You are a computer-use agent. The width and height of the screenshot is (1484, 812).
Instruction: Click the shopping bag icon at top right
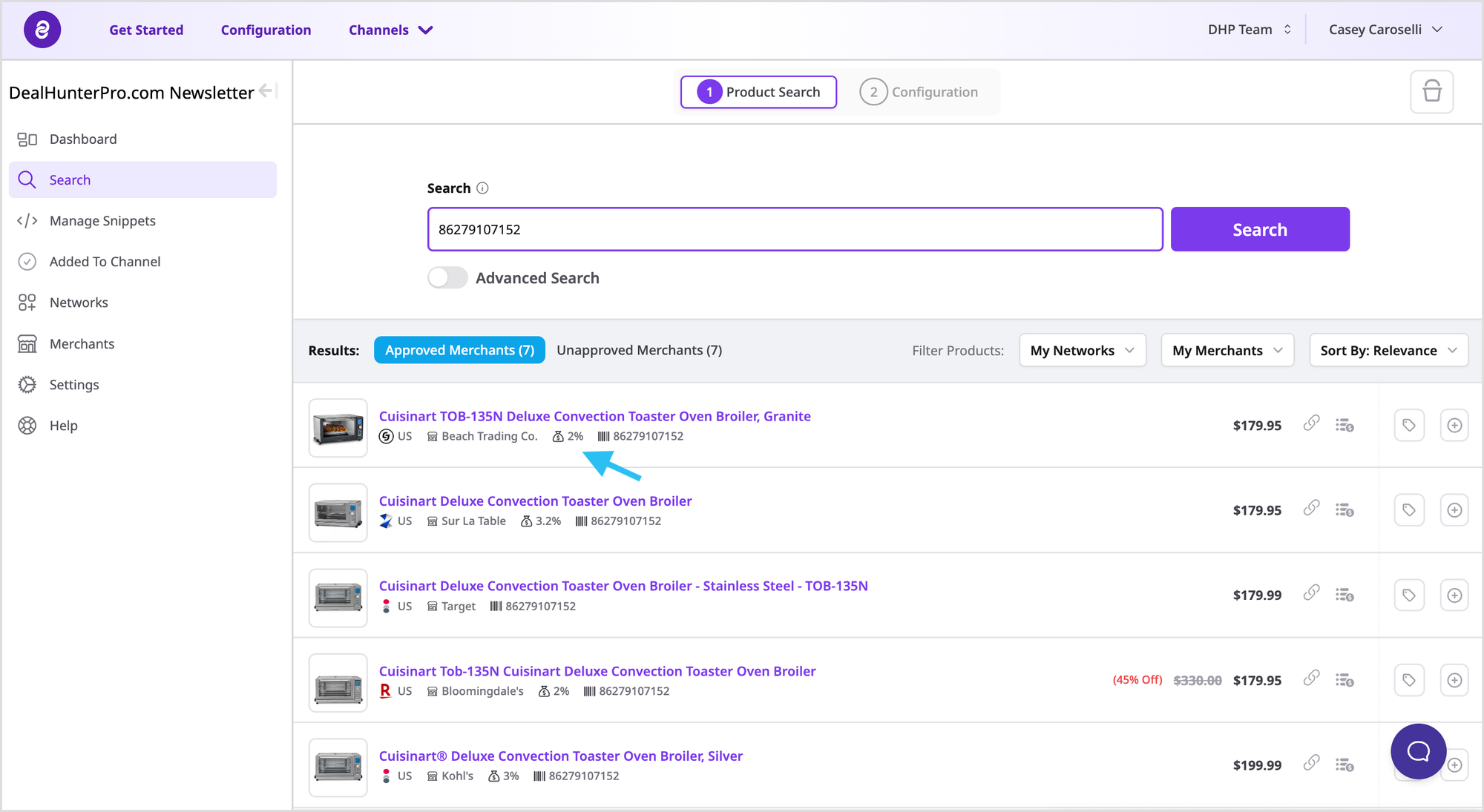point(1431,92)
